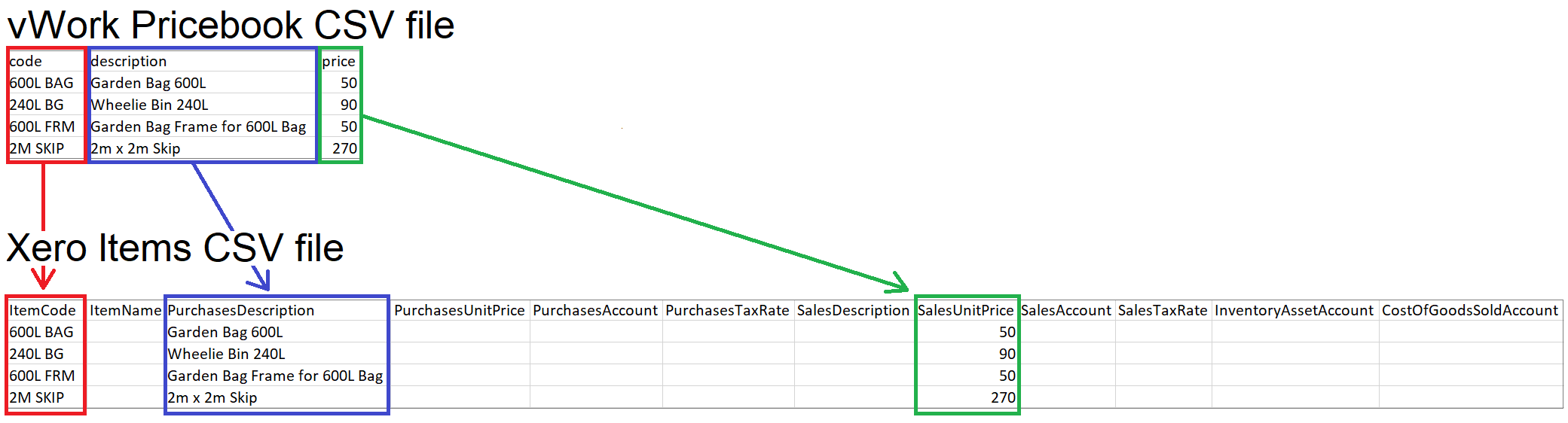
Task: Click price 90 in the vWork Pricebook table
Action: click(349, 105)
